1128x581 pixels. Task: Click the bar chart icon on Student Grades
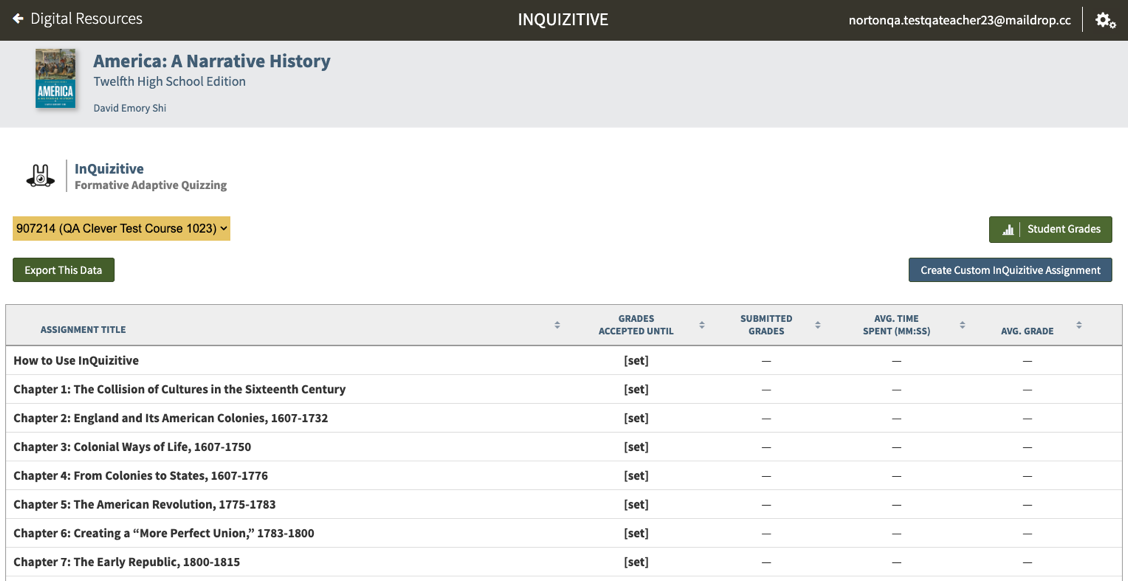1008,229
